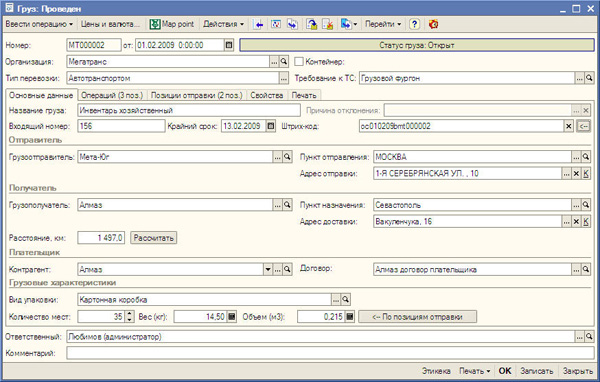
Task: Open the Печать dropdown at the bottom
Action: click(x=474, y=371)
